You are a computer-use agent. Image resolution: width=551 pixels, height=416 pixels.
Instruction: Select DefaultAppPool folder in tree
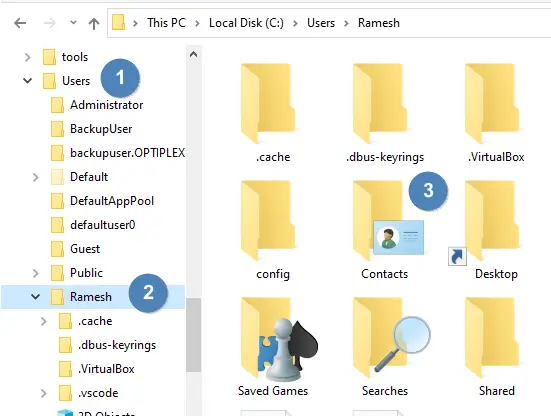click(x=112, y=201)
